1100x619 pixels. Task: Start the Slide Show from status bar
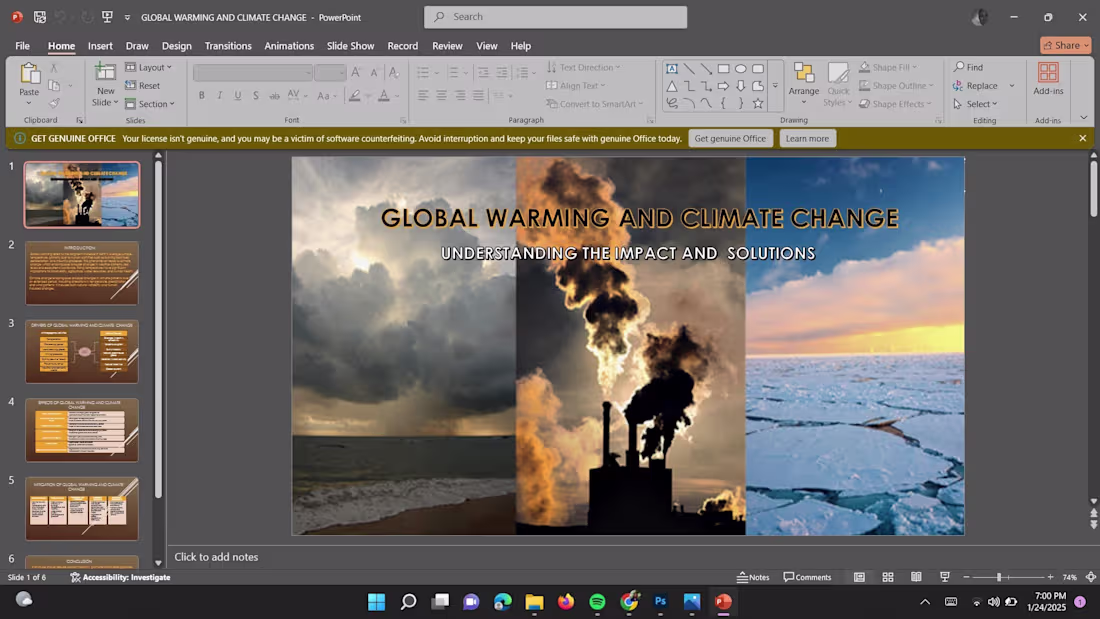point(944,577)
